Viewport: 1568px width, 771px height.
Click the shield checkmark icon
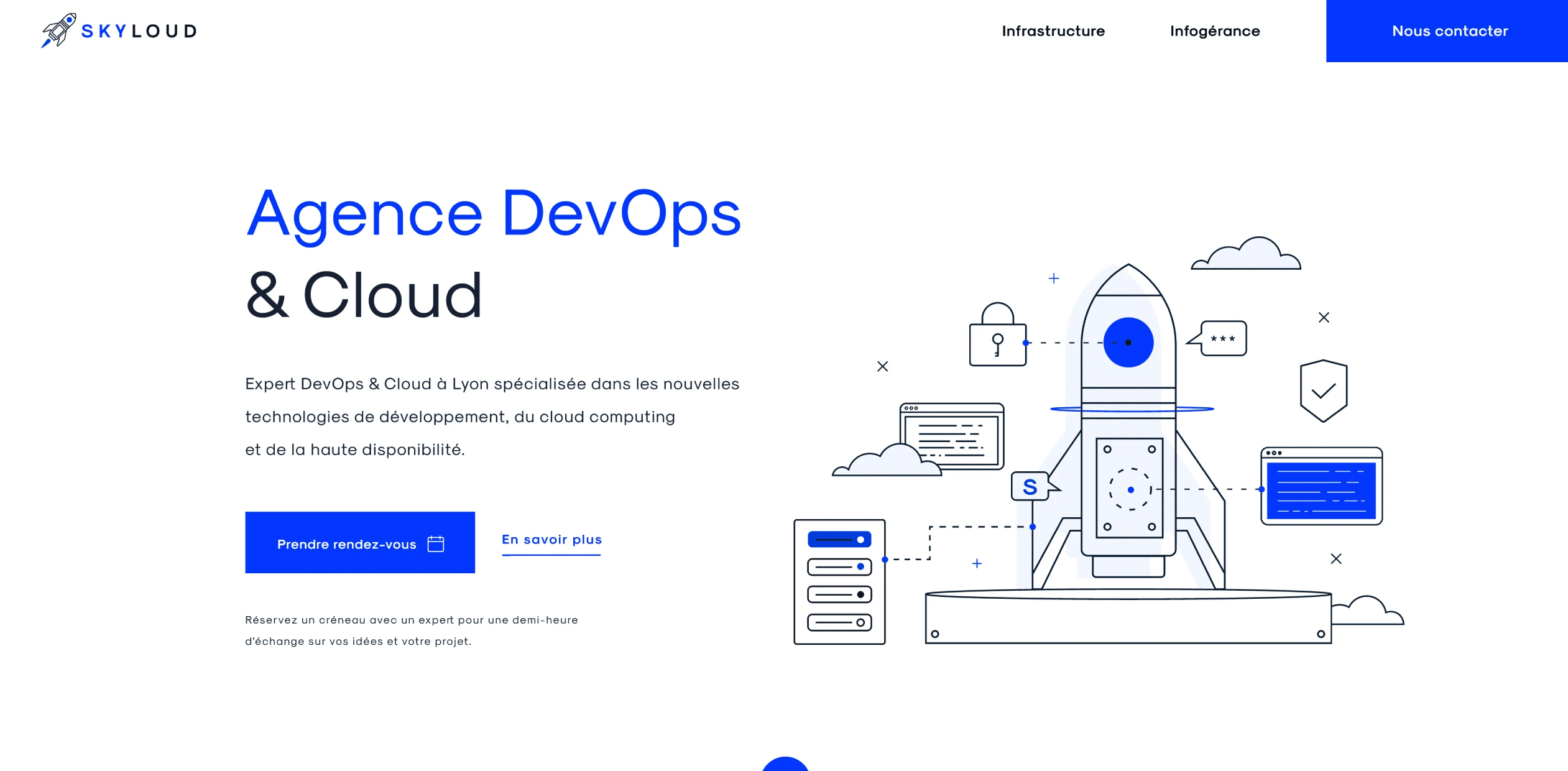click(x=1324, y=390)
